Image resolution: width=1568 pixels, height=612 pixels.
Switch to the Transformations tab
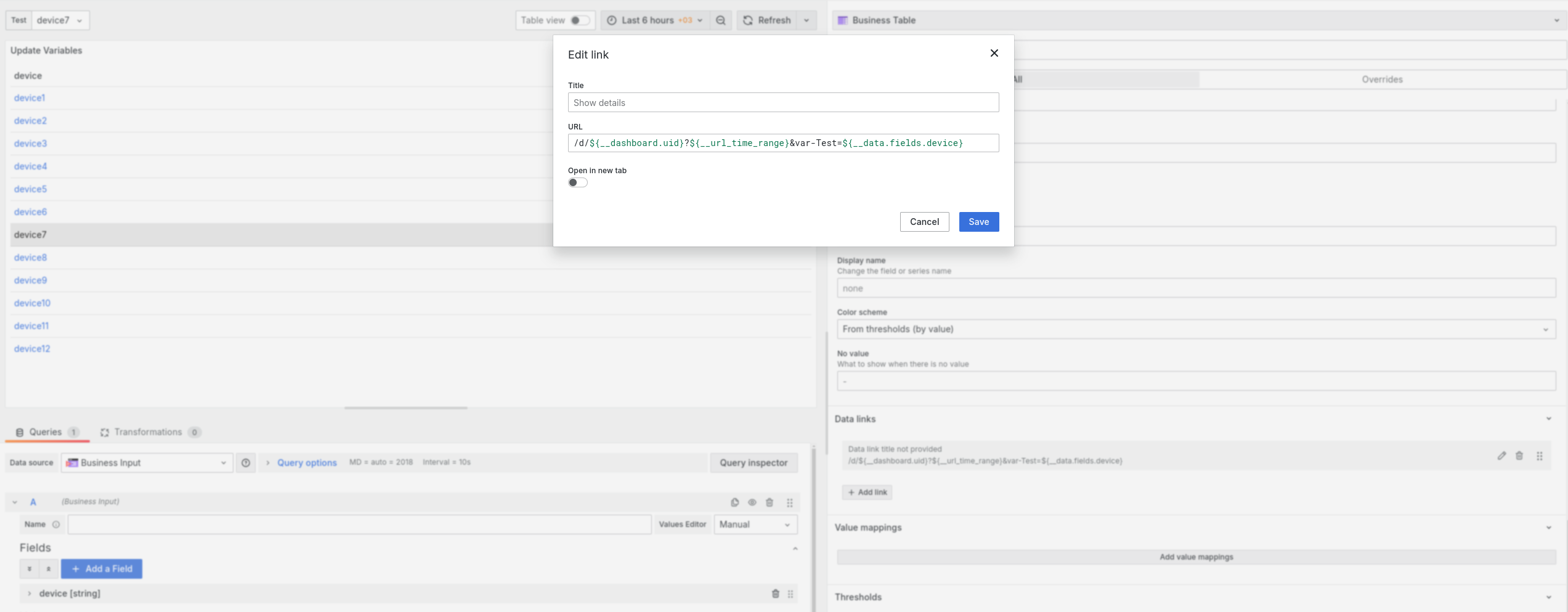coord(148,431)
